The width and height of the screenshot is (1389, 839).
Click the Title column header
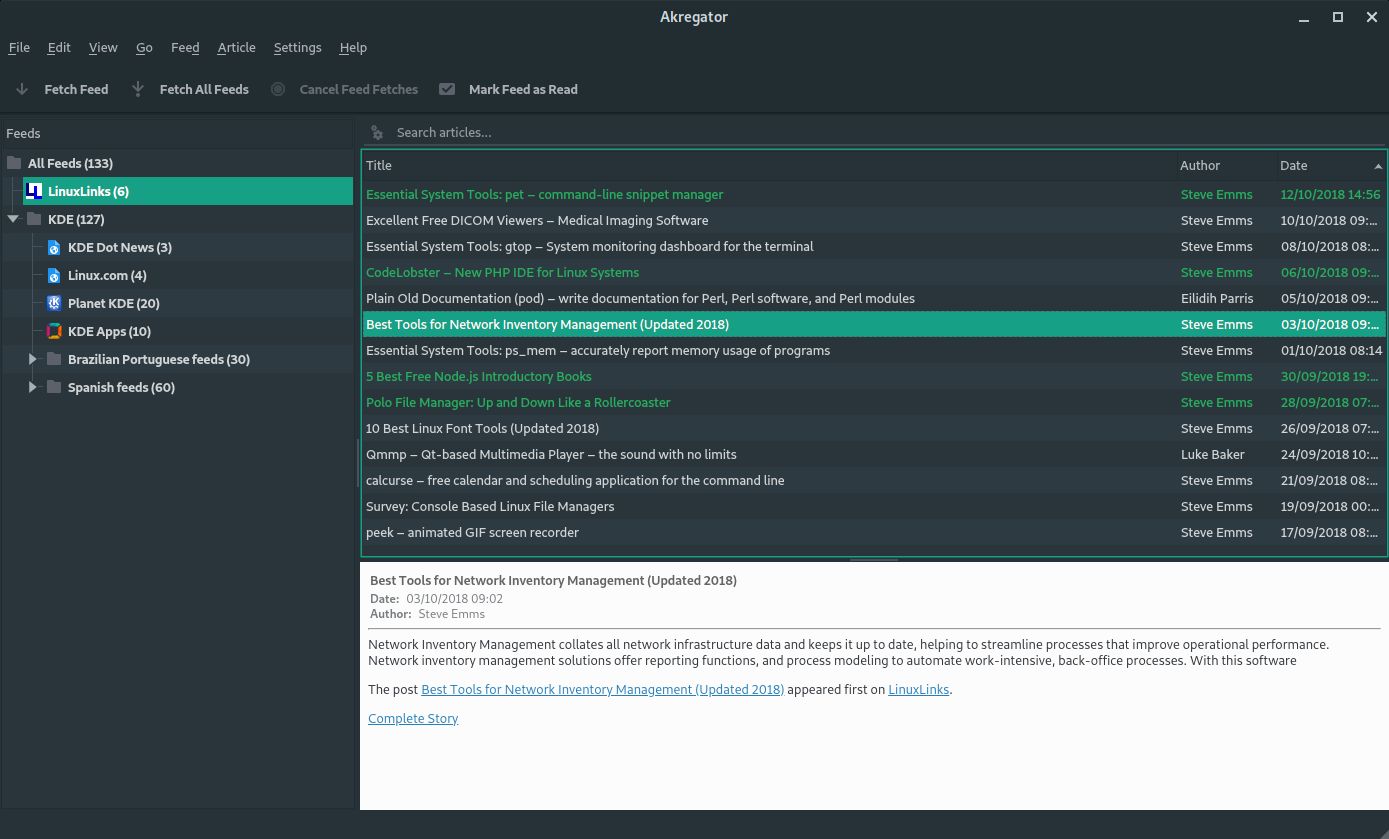[379, 165]
